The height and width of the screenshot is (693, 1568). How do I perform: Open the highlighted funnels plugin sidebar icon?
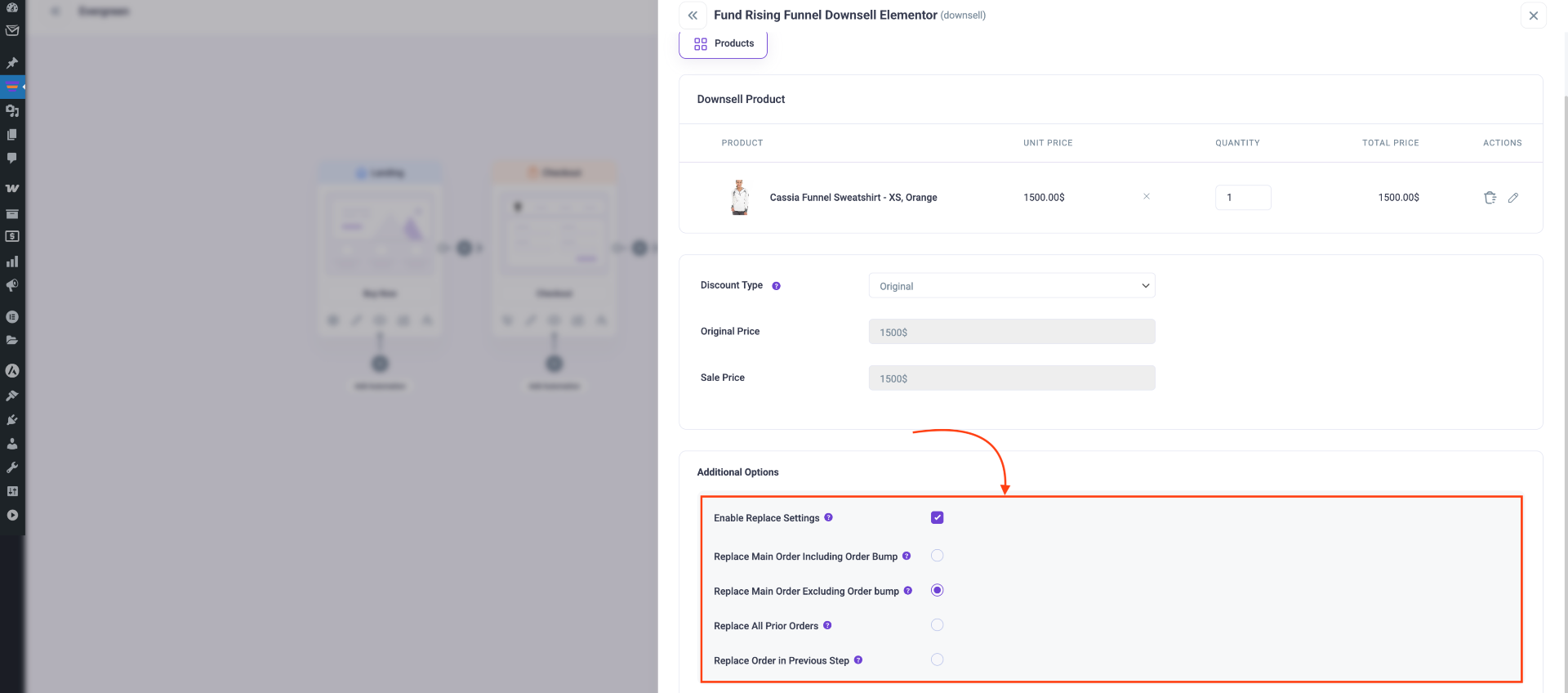tap(12, 86)
